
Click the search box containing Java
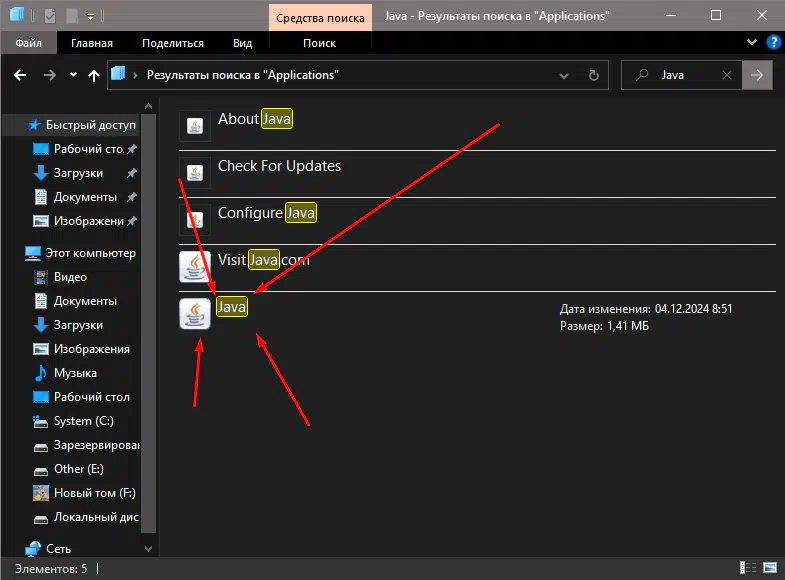pyautogui.click(x=681, y=75)
